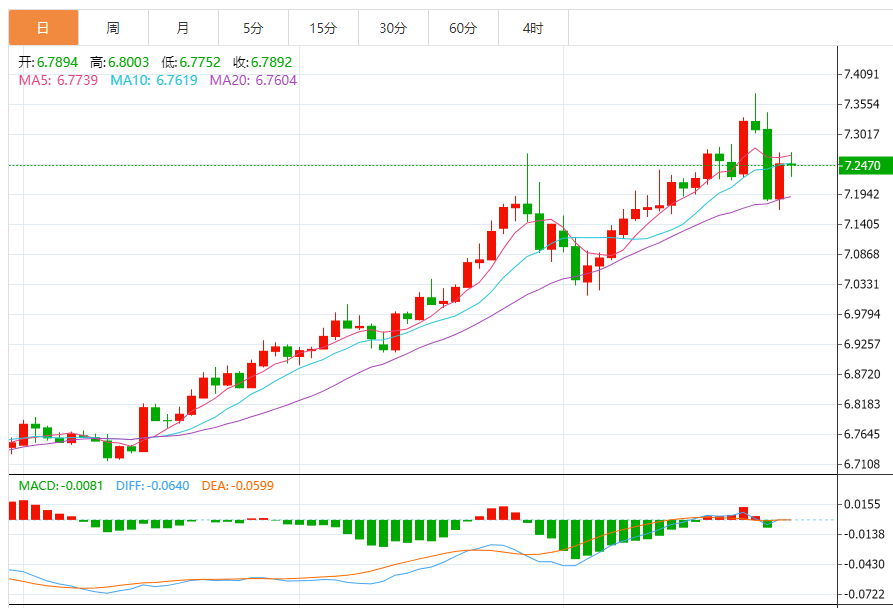The width and height of the screenshot is (893, 608).
Task: Click the -0.0722 MACD axis label
Action: pyautogui.click(x=863, y=594)
